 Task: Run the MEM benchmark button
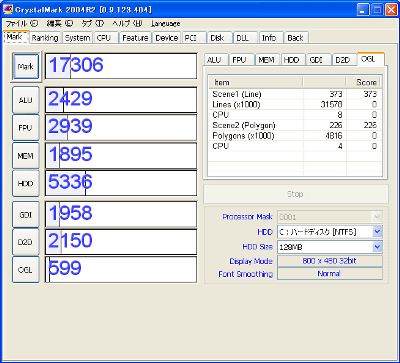click(26, 156)
